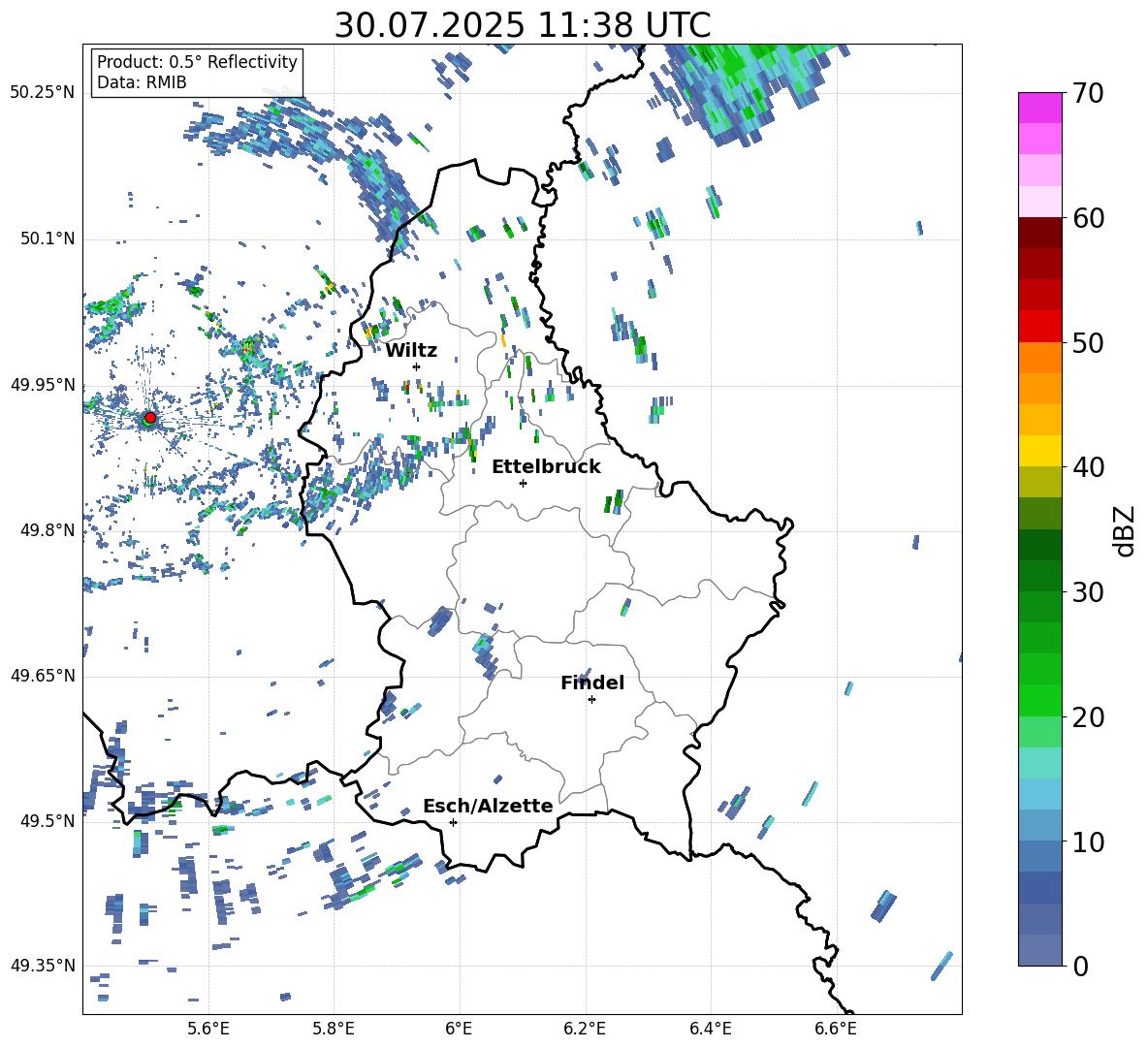Click the Findel station cross marker
Viewport: 1148px width, 1048px height.
591,700
